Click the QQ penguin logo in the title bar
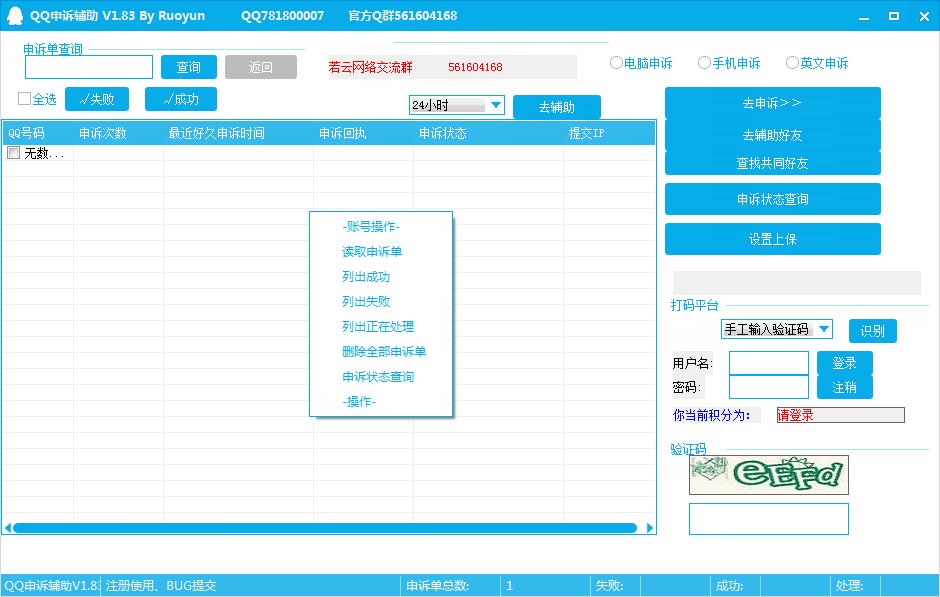 click(x=14, y=16)
